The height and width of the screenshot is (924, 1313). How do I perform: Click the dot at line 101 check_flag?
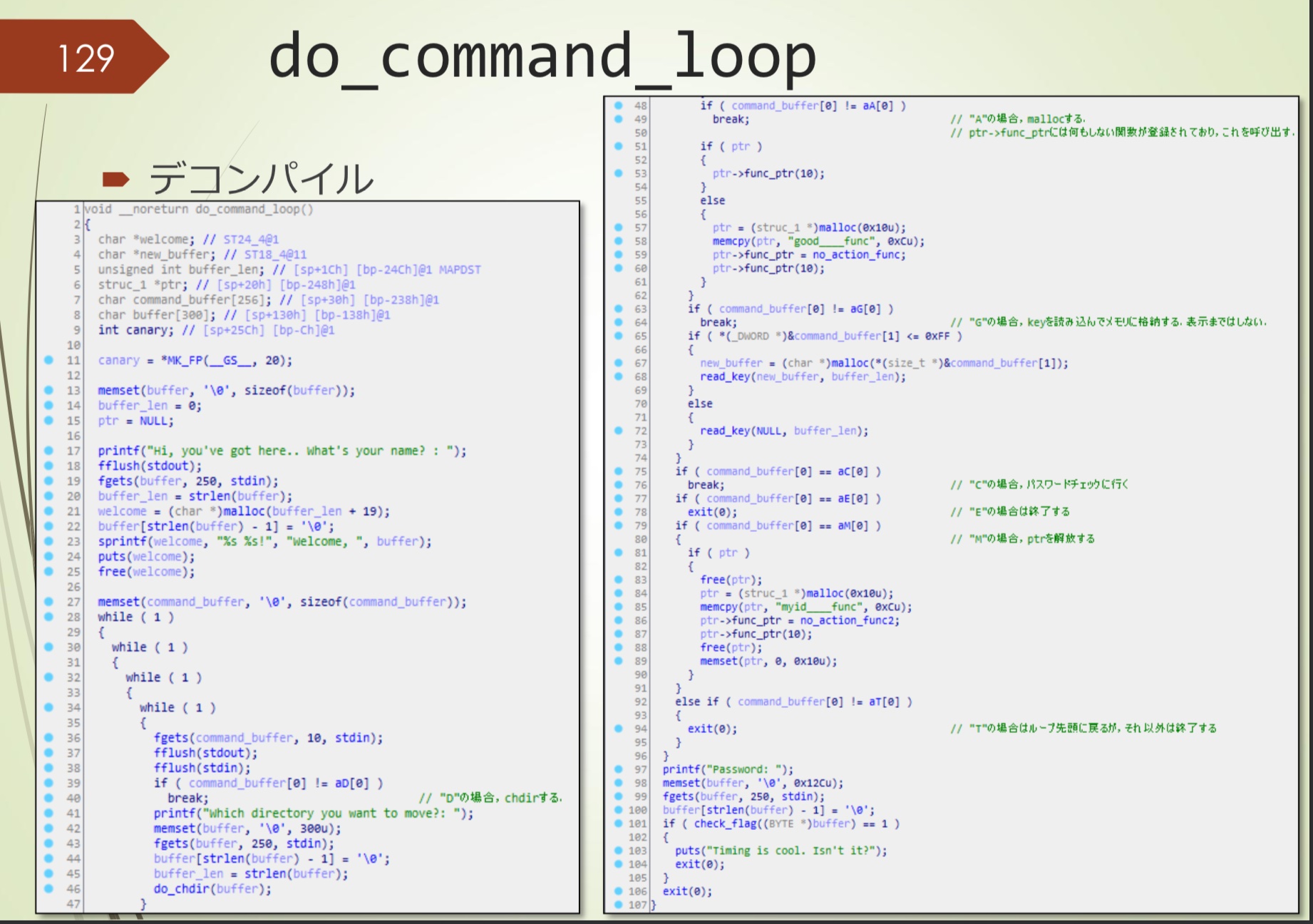[x=618, y=823]
